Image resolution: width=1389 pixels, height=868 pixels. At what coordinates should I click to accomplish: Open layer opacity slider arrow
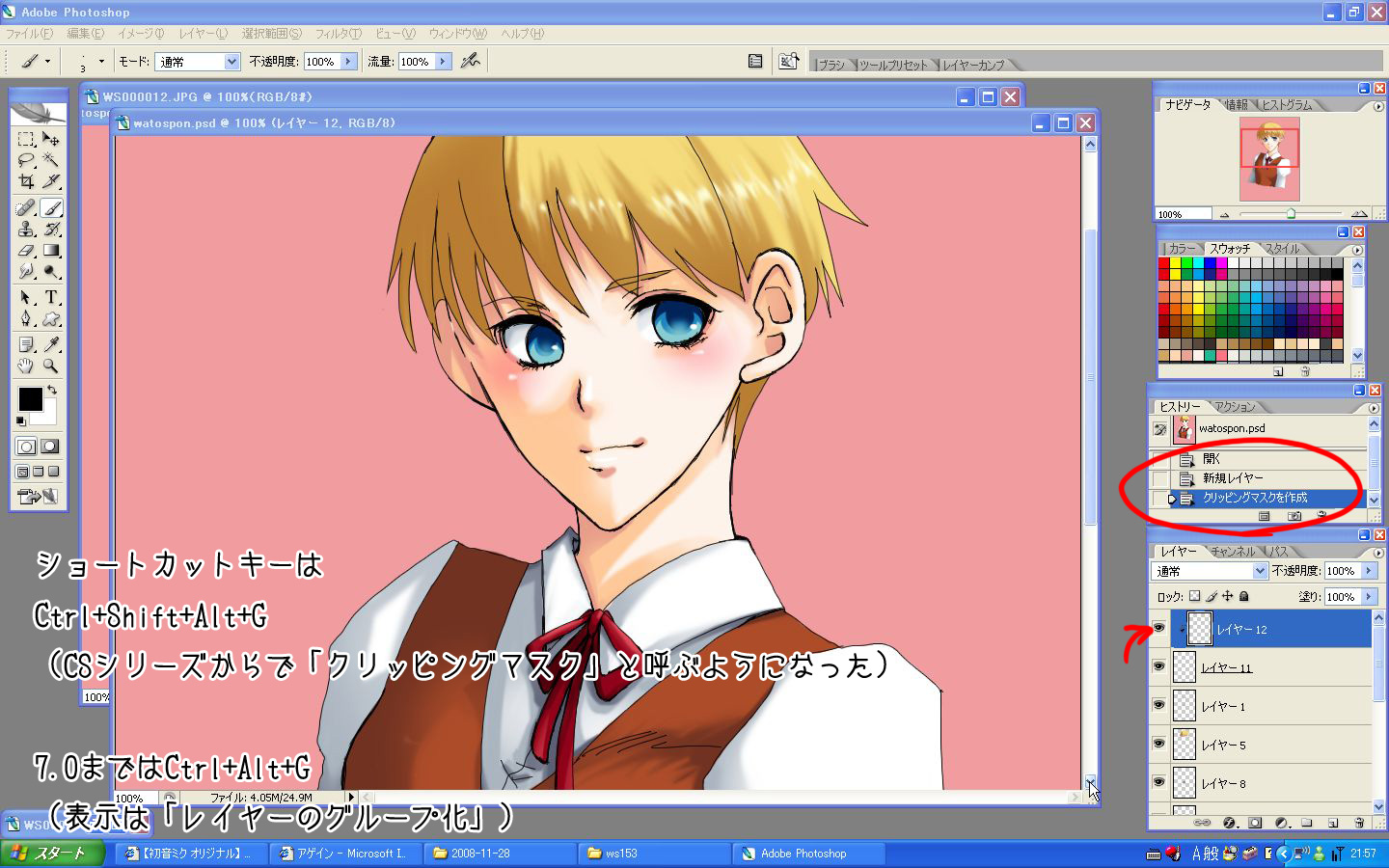[1368, 571]
